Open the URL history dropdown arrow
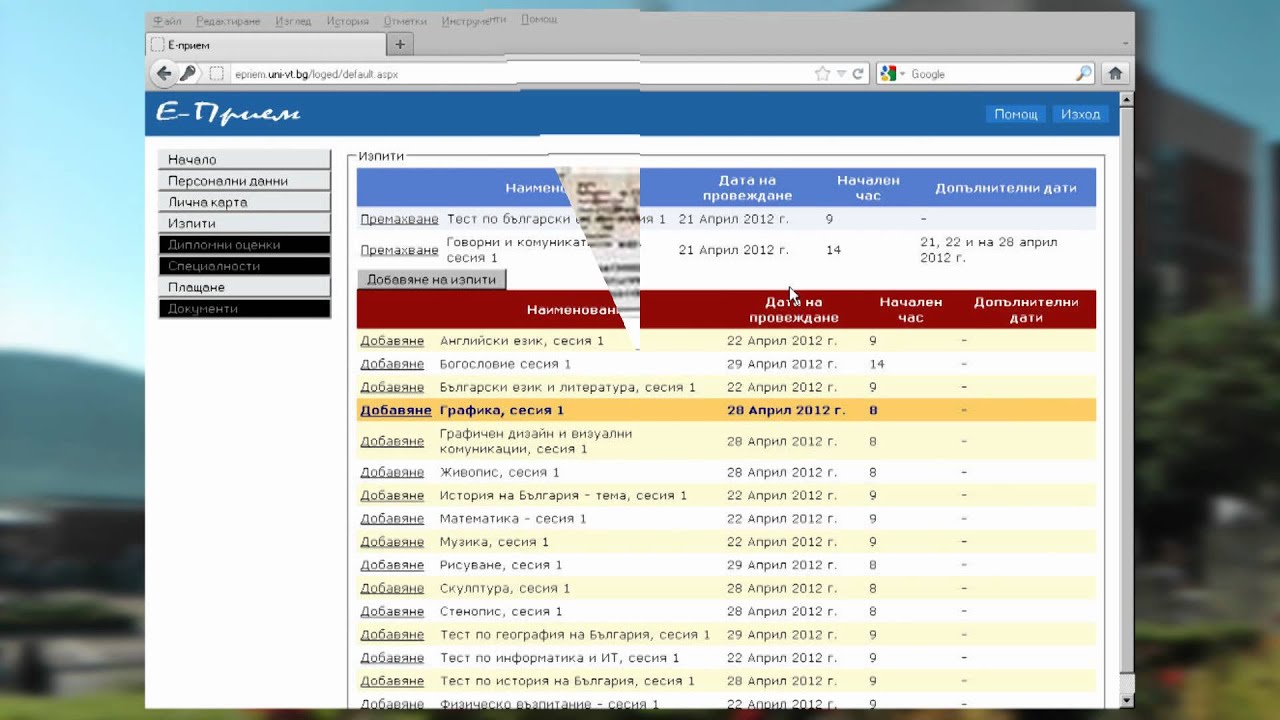Image resolution: width=1280 pixels, height=720 pixels. point(842,73)
